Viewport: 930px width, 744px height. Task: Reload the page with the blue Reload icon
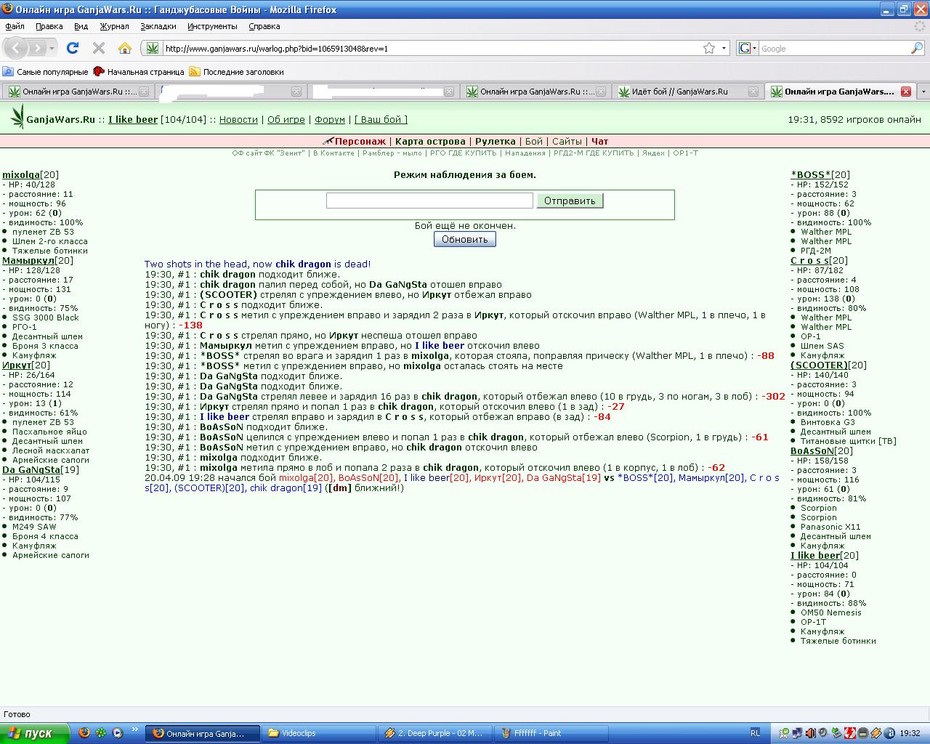(73, 48)
